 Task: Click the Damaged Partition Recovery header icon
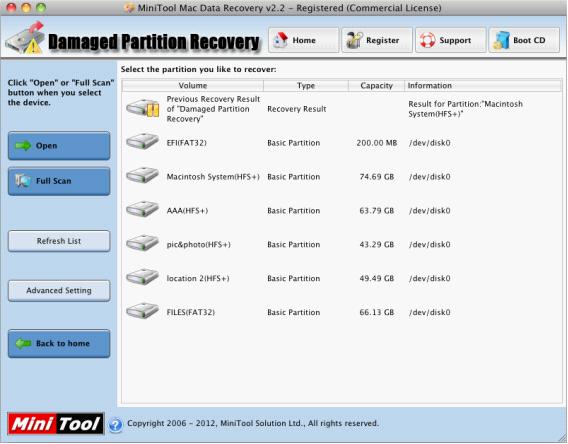click(x=25, y=38)
